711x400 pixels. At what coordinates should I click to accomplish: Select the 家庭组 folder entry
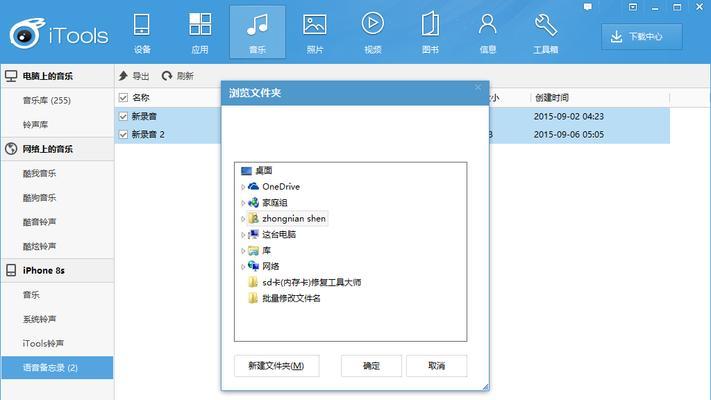268,202
